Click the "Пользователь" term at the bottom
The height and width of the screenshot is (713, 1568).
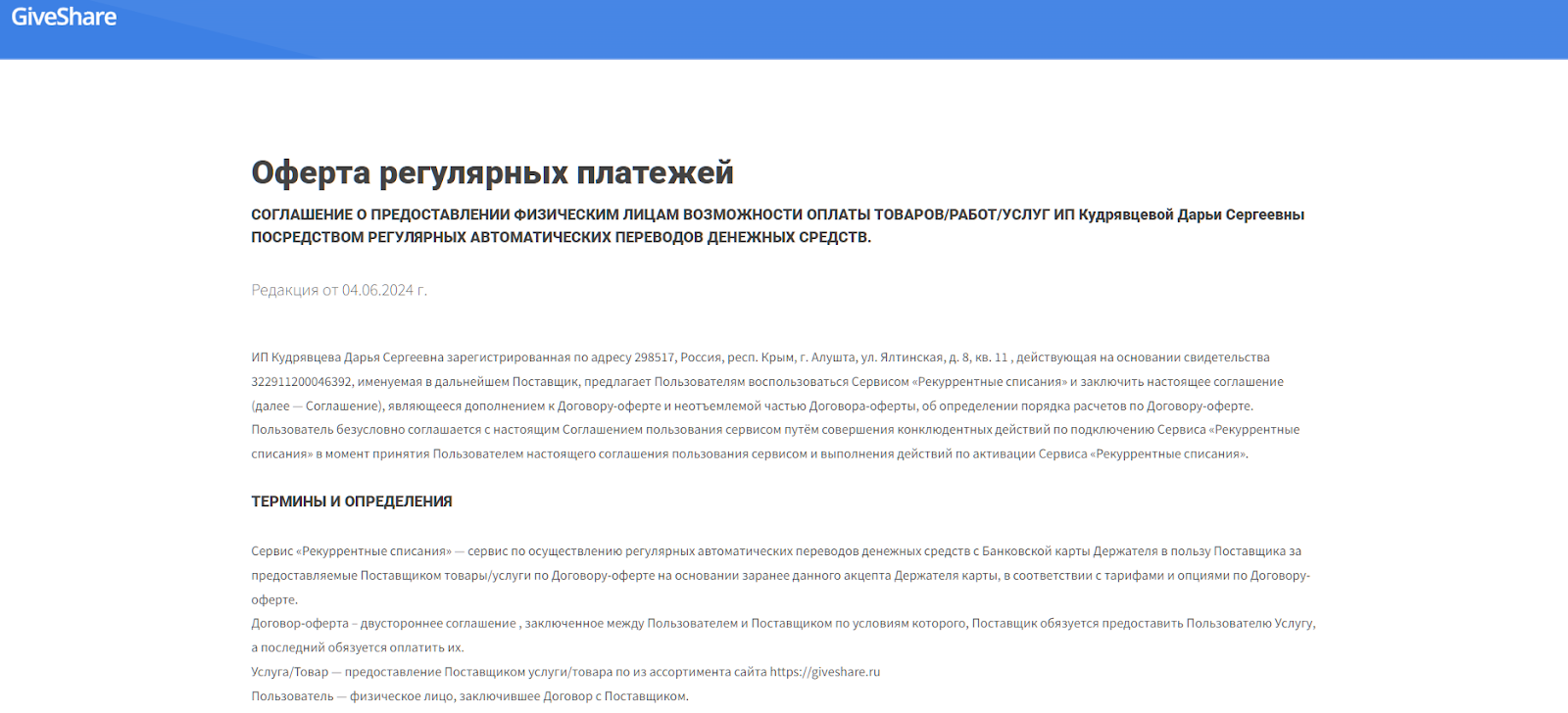(x=292, y=696)
